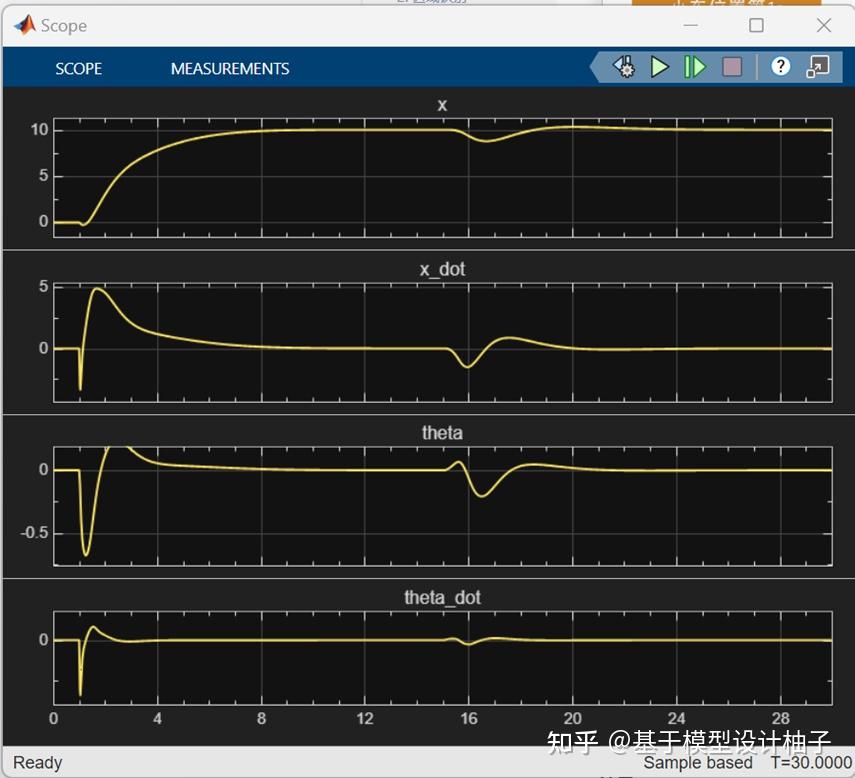Select the SCOPE ribbon tab
This screenshot has height=778, width=855.
(79, 68)
